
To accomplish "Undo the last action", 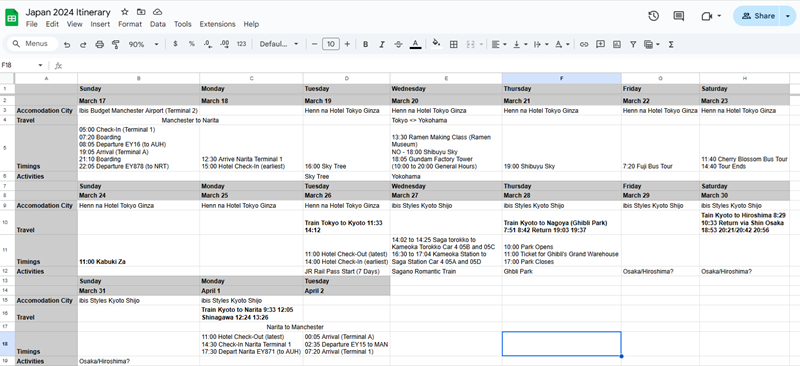I will click(x=67, y=44).
